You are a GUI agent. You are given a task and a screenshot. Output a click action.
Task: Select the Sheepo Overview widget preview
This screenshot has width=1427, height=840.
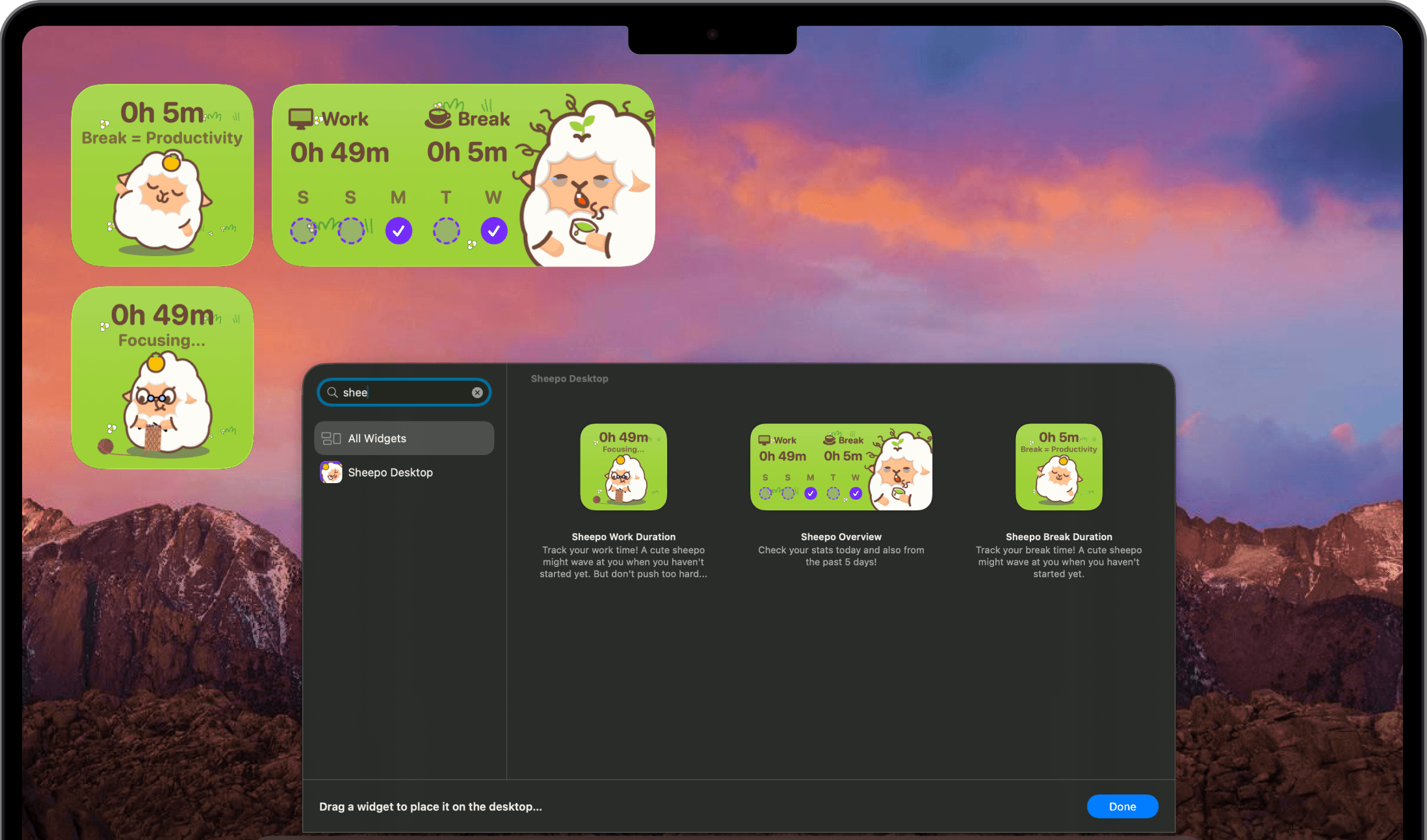[x=841, y=467]
